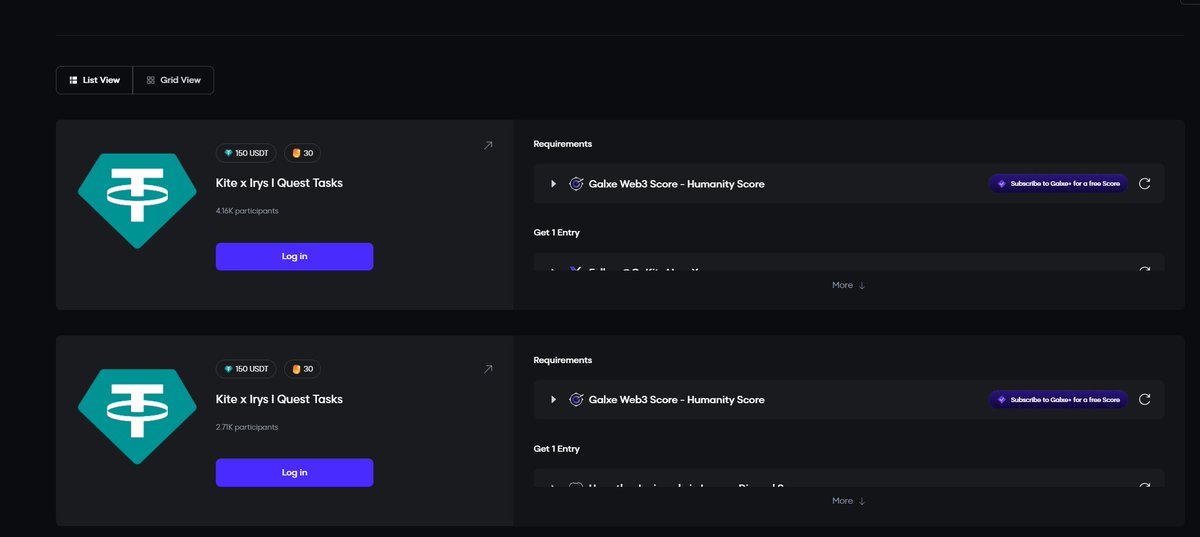Click the 150 USDT reward badge on first card
The width and height of the screenshot is (1200, 537).
coord(246,153)
